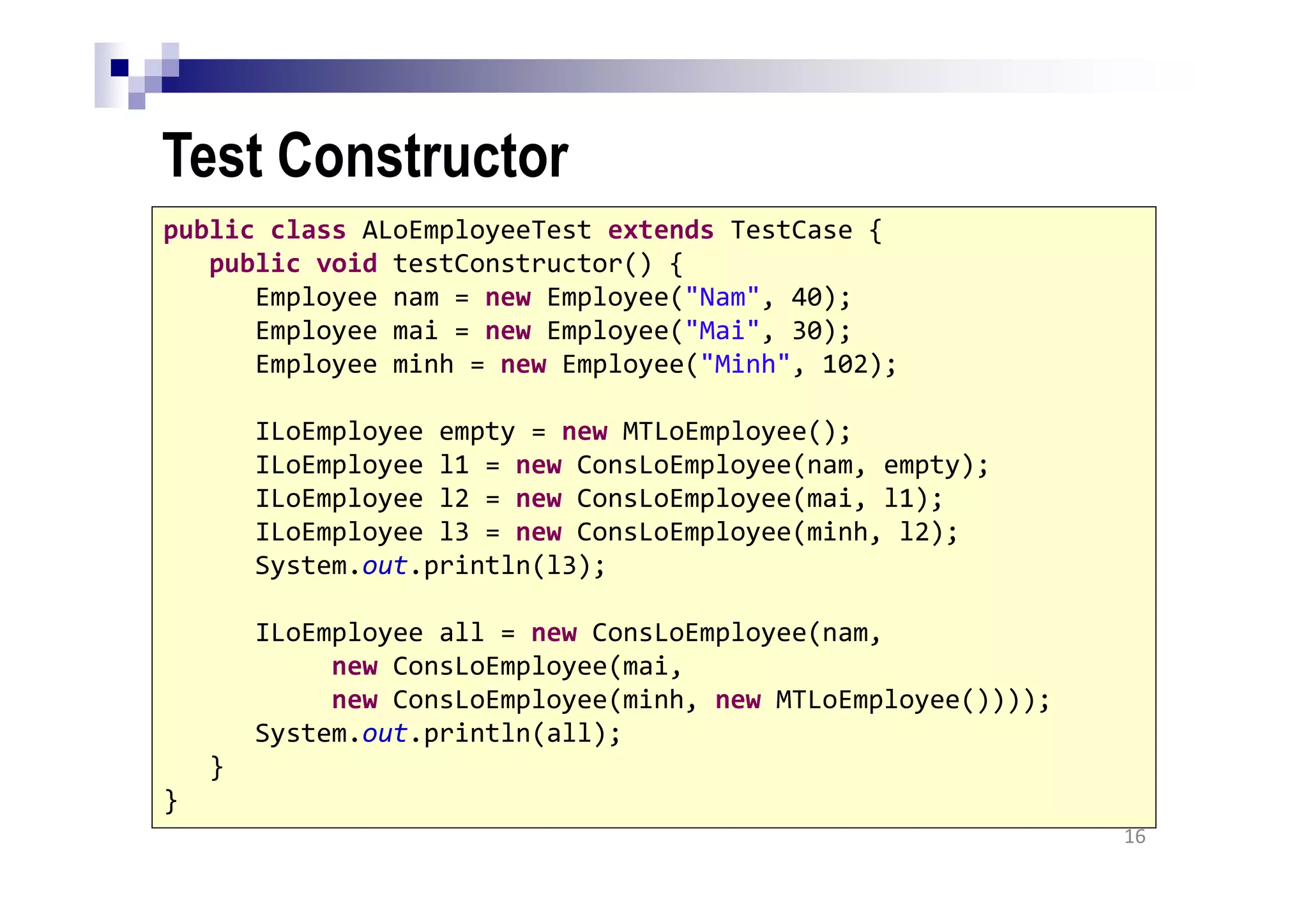Click the line creating Employee minh
1308x924 pixels.
click(576, 365)
